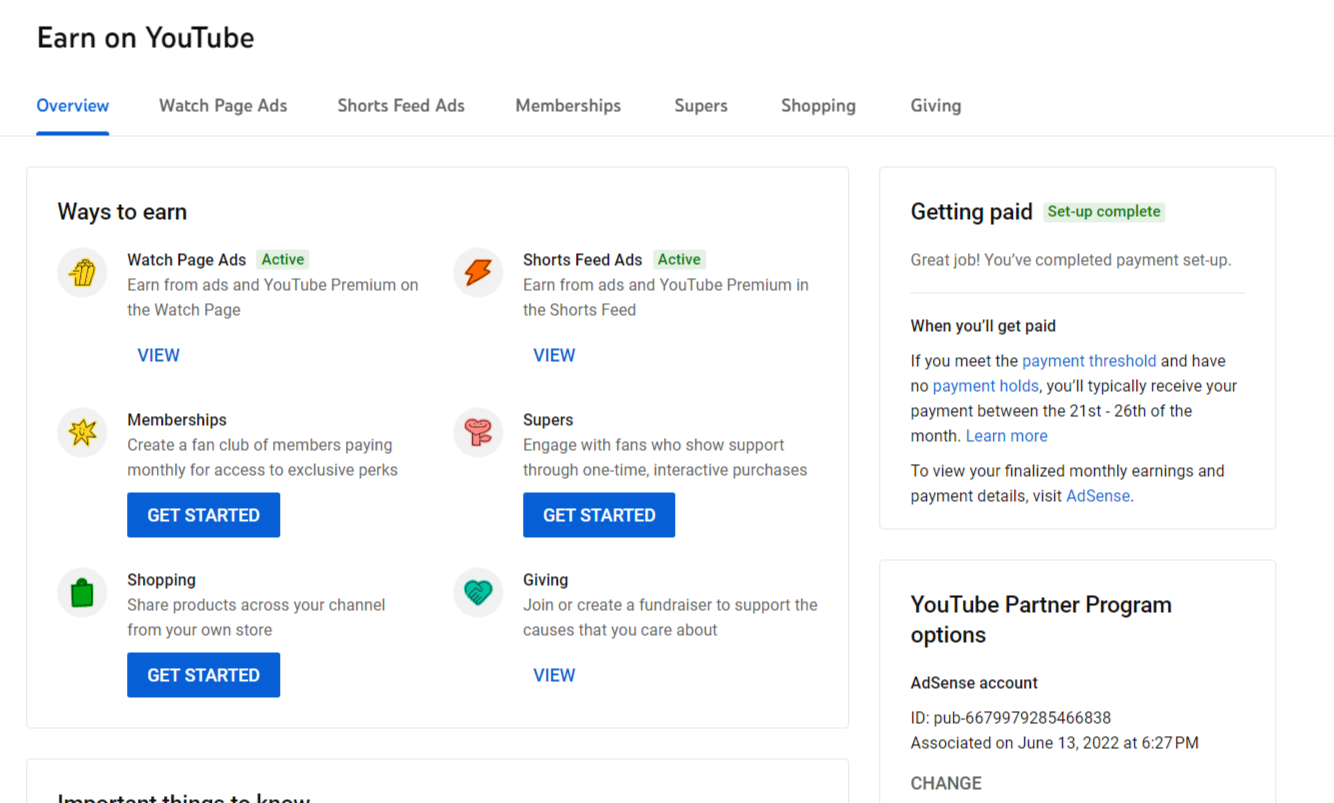Screen dimensions: 1334x803
Task: Switch to the Giving tab
Action: (936, 106)
